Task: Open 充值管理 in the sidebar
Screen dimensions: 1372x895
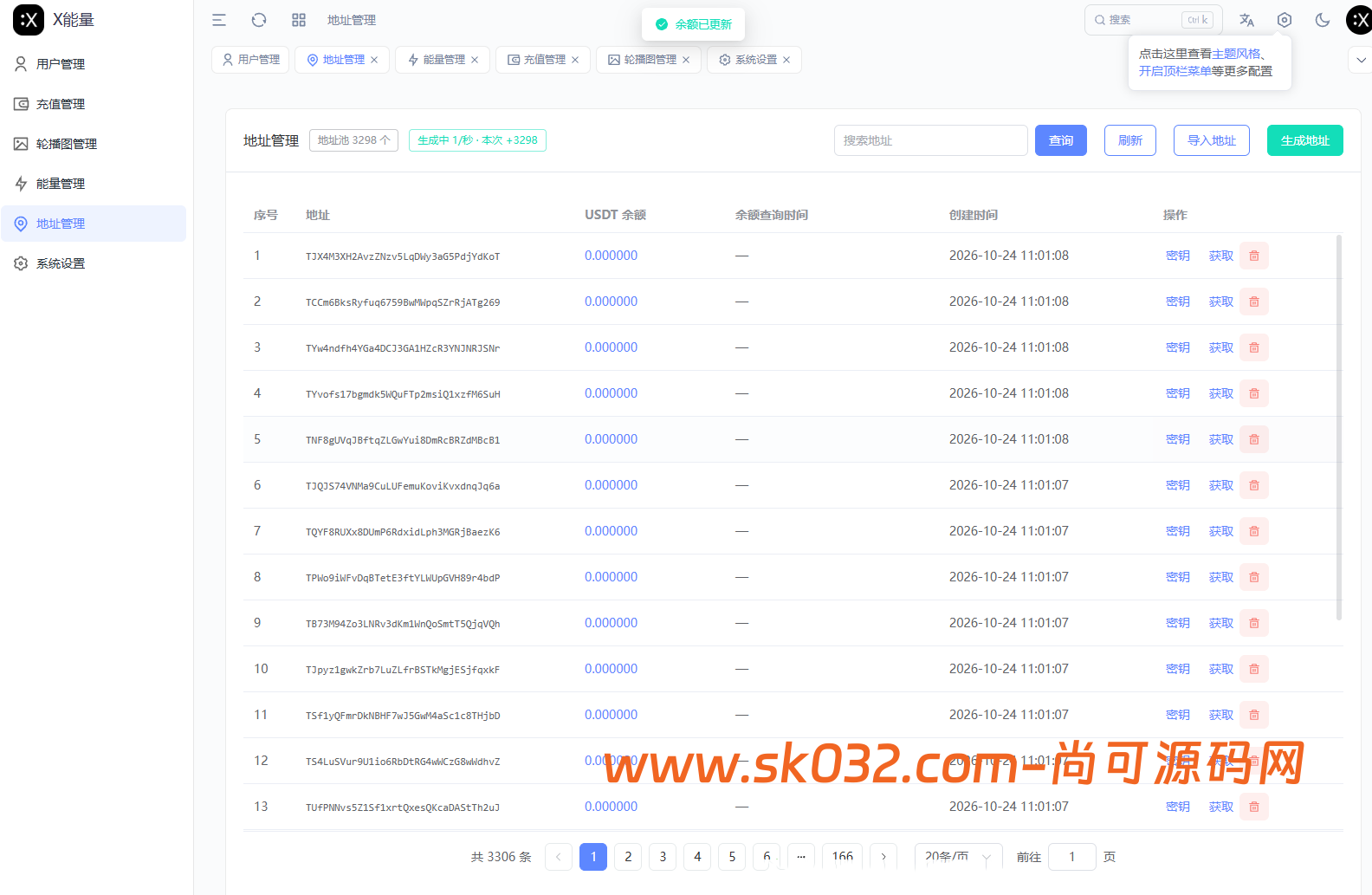Action: [x=94, y=104]
